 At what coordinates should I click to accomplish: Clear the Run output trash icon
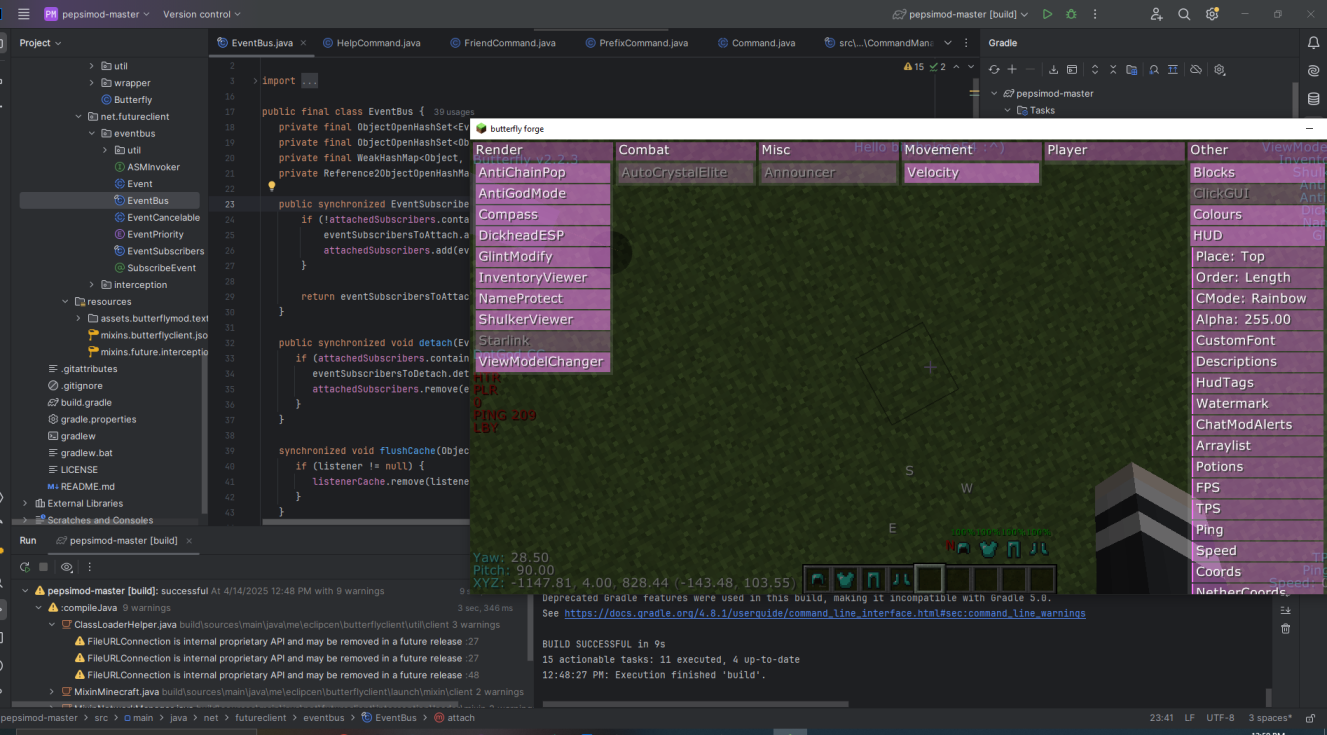pos(1286,629)
